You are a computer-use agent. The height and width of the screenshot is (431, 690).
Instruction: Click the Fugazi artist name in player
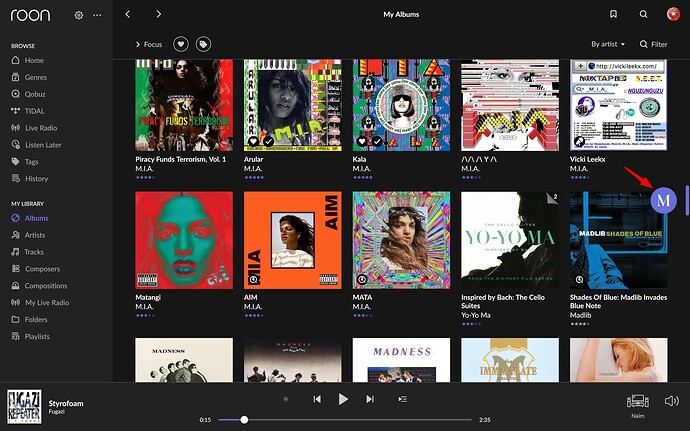pos(57,412)
